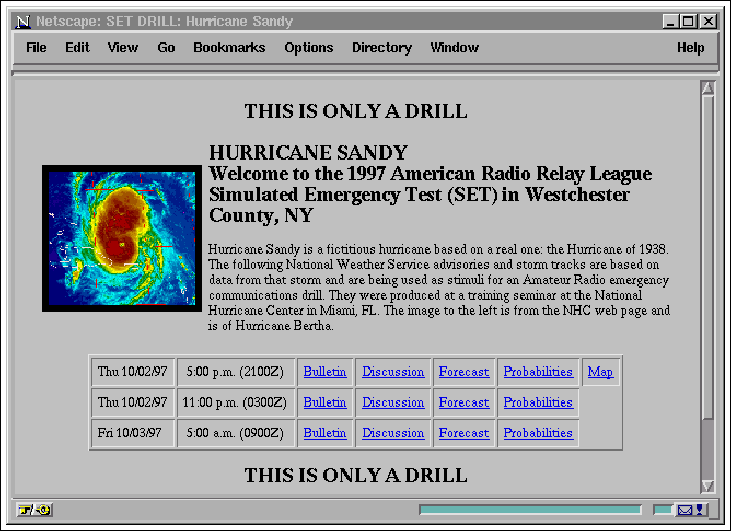Open Bulletin link for 2100Z advisory
Viewport: 731px width, 531px height.
pos(325,372)
